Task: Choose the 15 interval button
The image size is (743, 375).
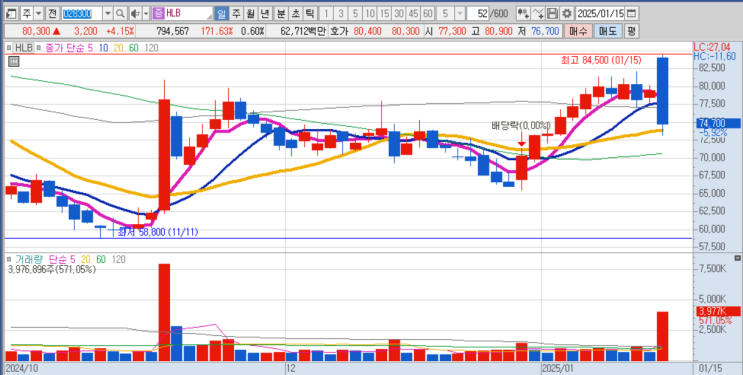Action: click(385, 13)
